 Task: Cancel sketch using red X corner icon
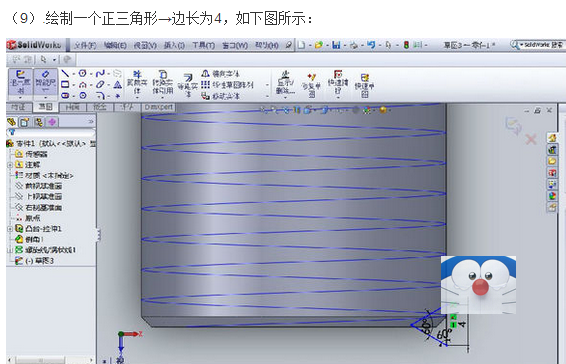[531, 139]
